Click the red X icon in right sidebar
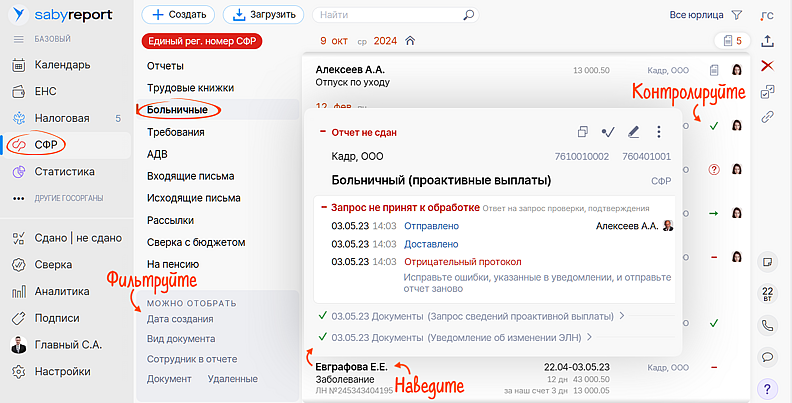Screen dimensions: 792x403 point(767,66)
